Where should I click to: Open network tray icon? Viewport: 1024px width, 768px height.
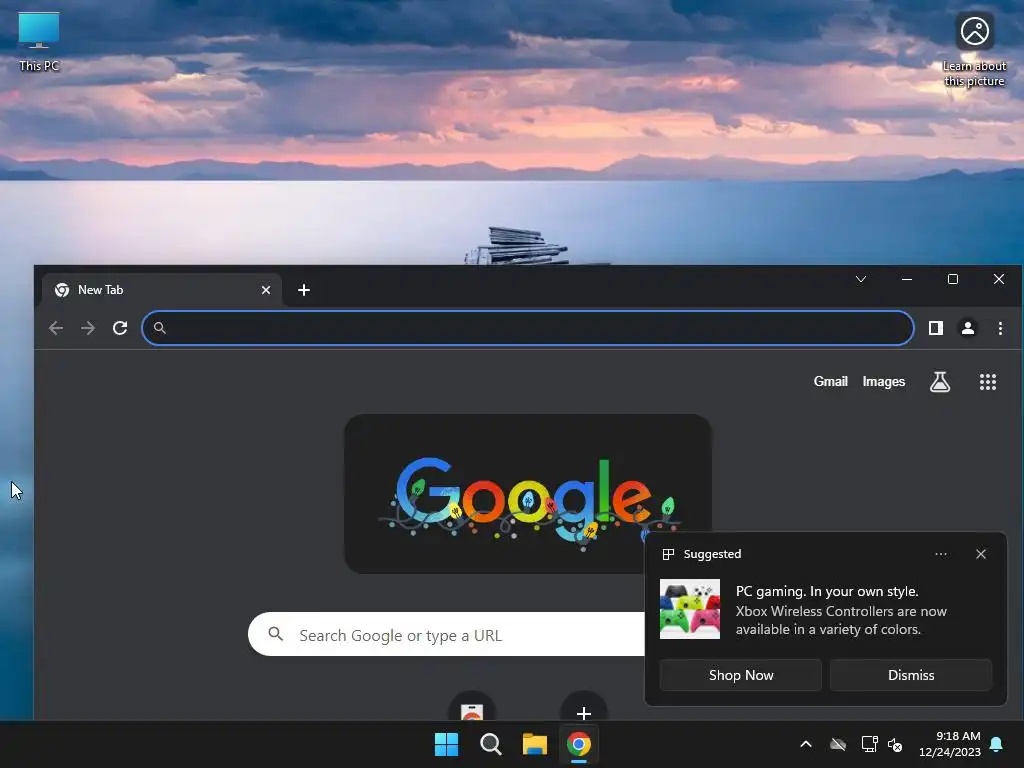(869, 744)
